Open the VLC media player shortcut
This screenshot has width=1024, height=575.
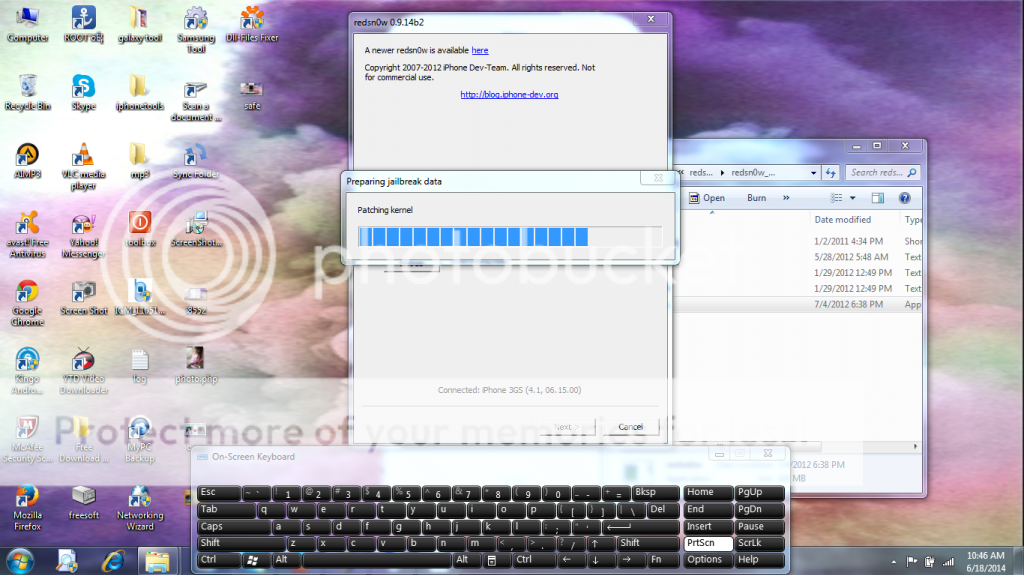pos(84,155)
